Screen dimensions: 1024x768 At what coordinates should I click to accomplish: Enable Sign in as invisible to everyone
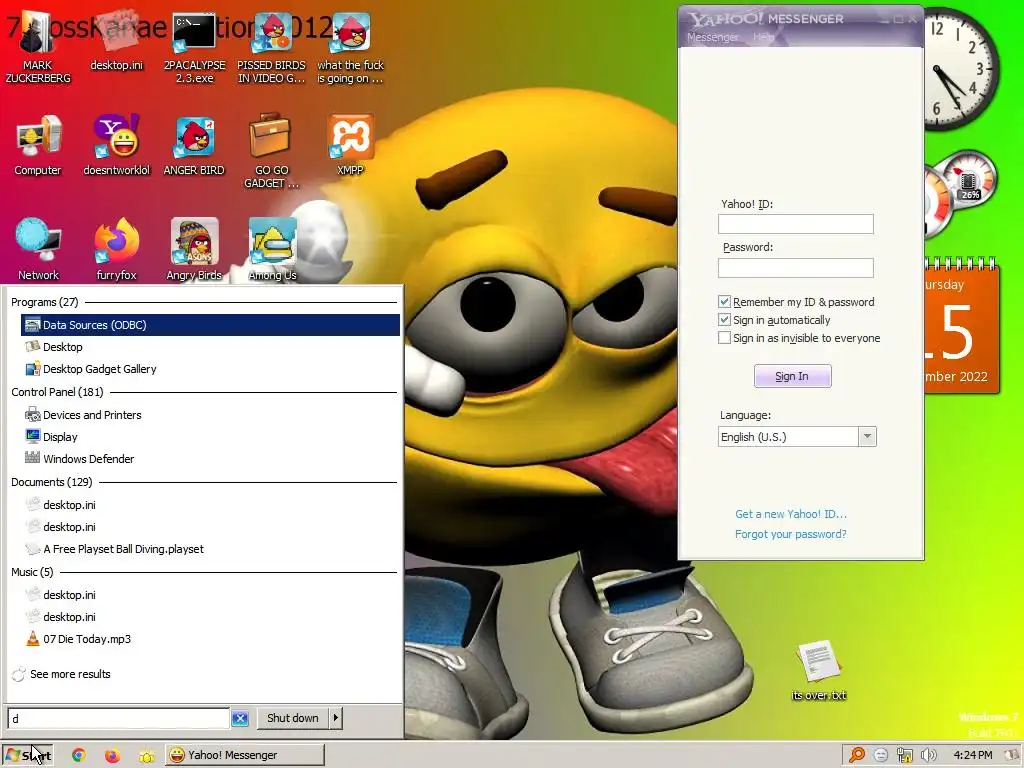(x=724, y=338)
